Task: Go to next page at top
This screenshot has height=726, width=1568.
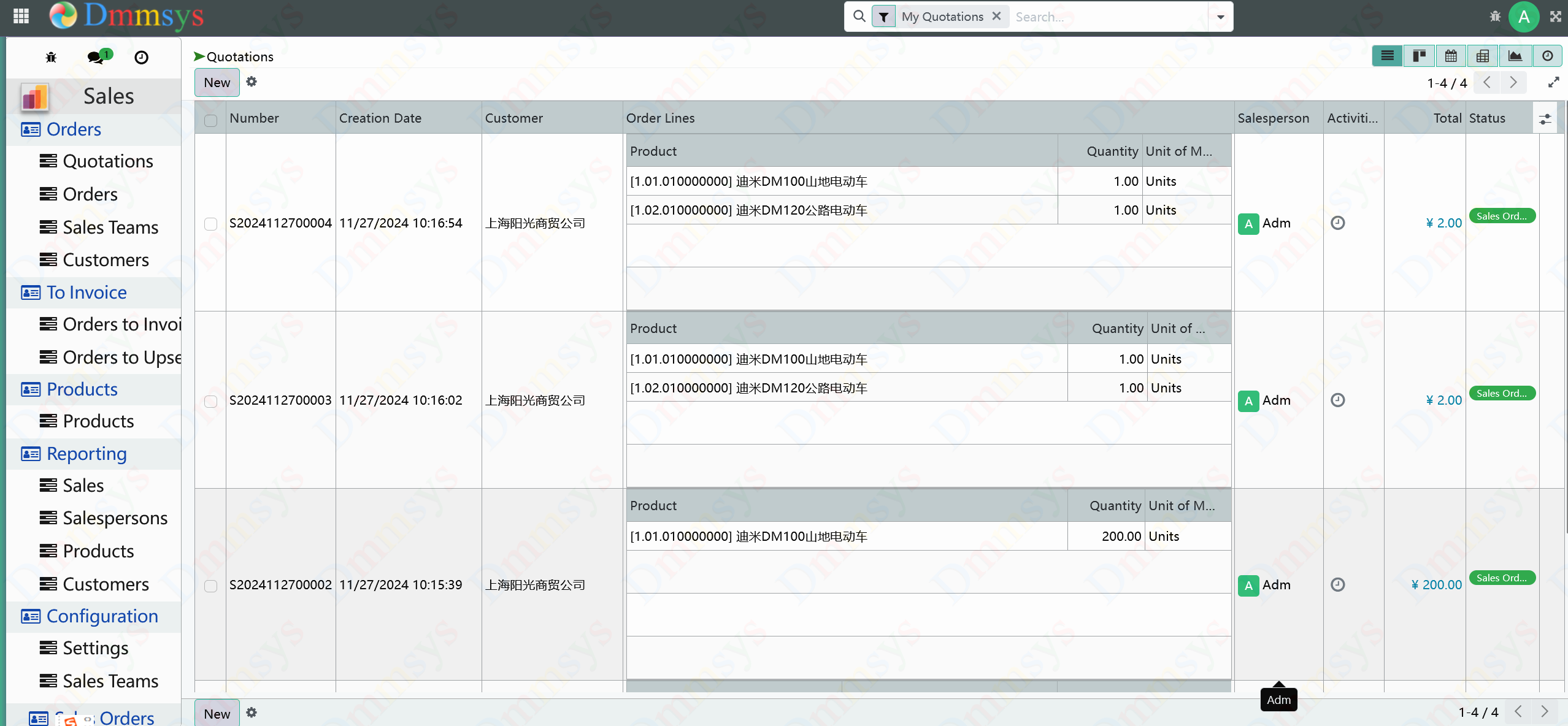Action: coord(1513,82)
